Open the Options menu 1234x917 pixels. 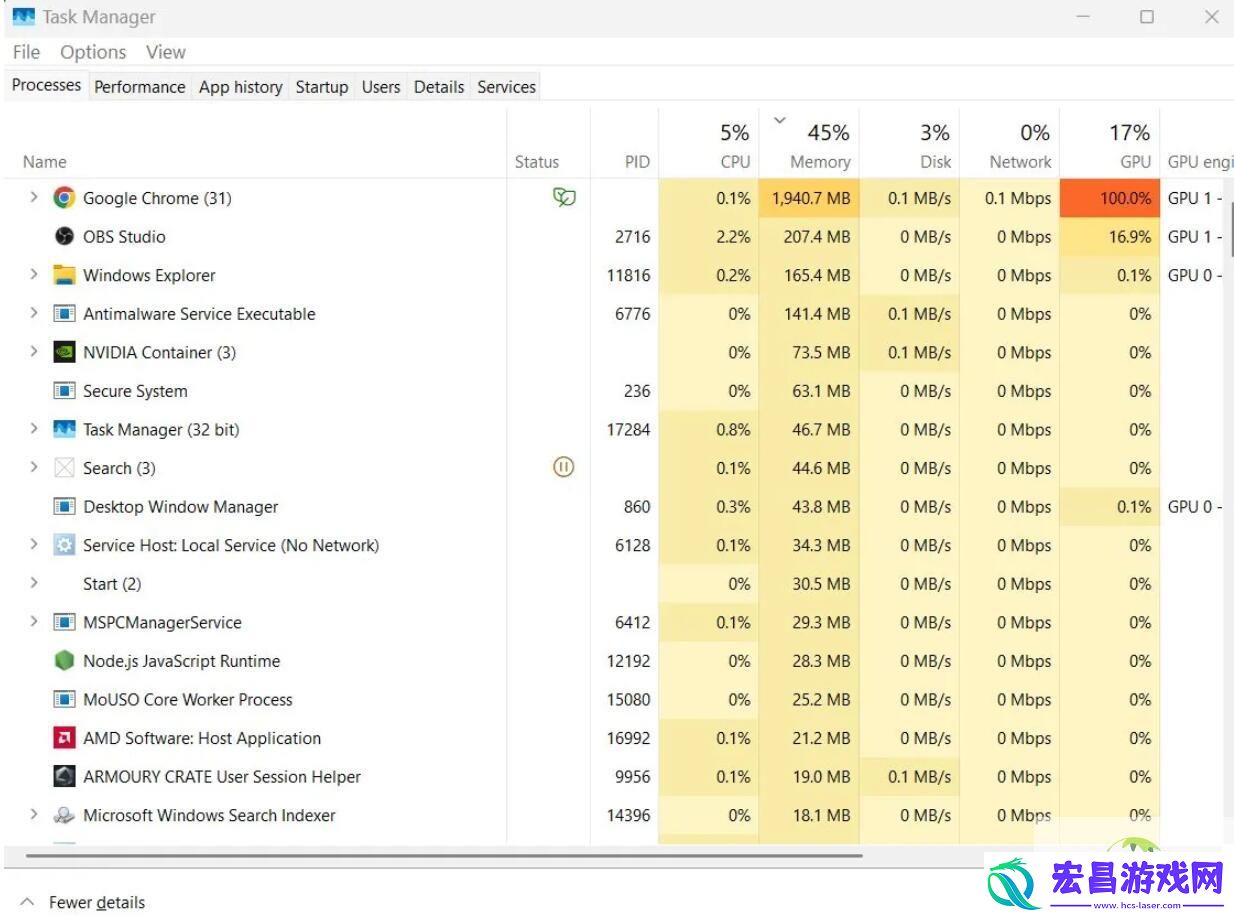93,52
